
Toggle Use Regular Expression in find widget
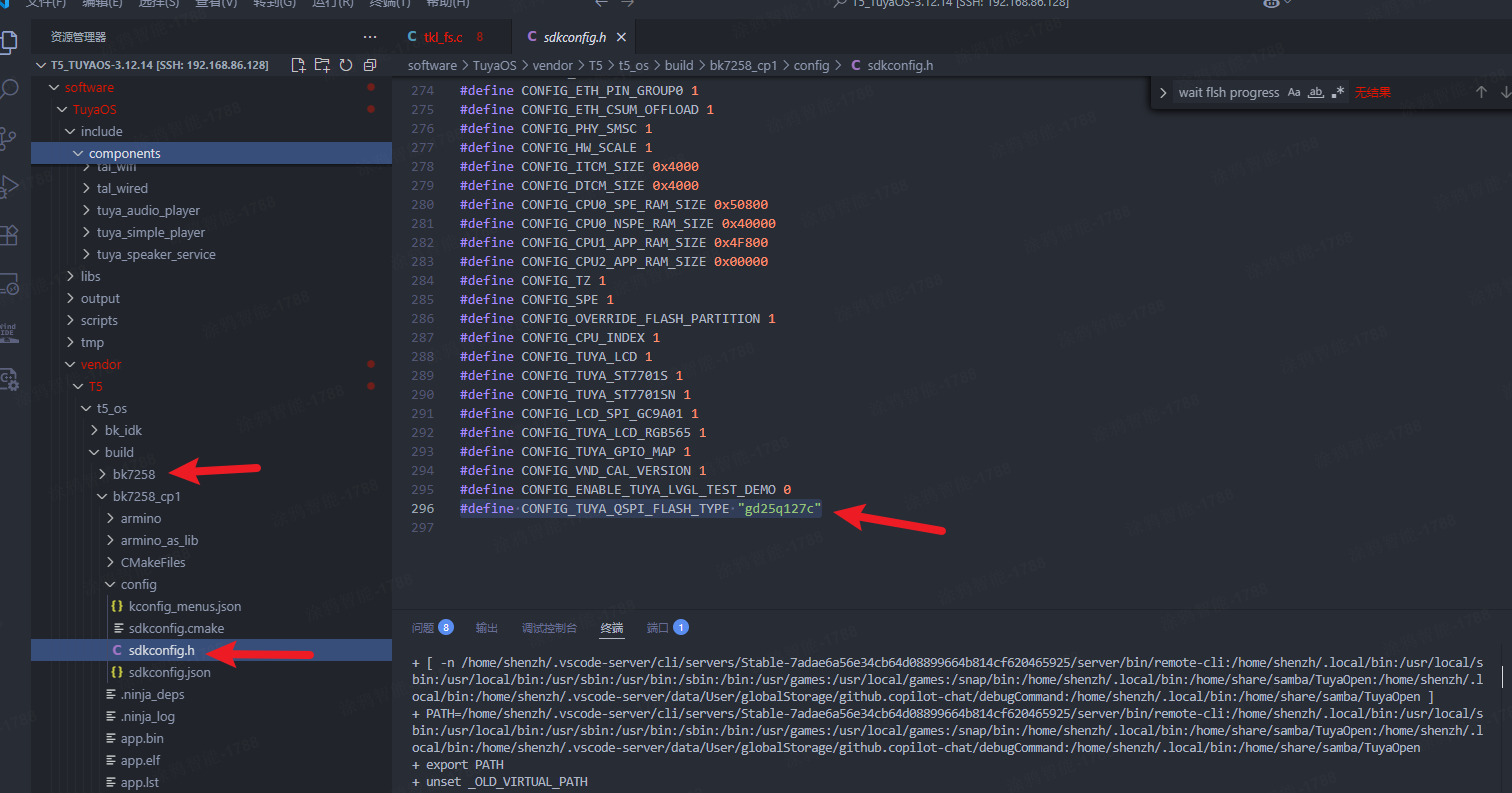1338,92
